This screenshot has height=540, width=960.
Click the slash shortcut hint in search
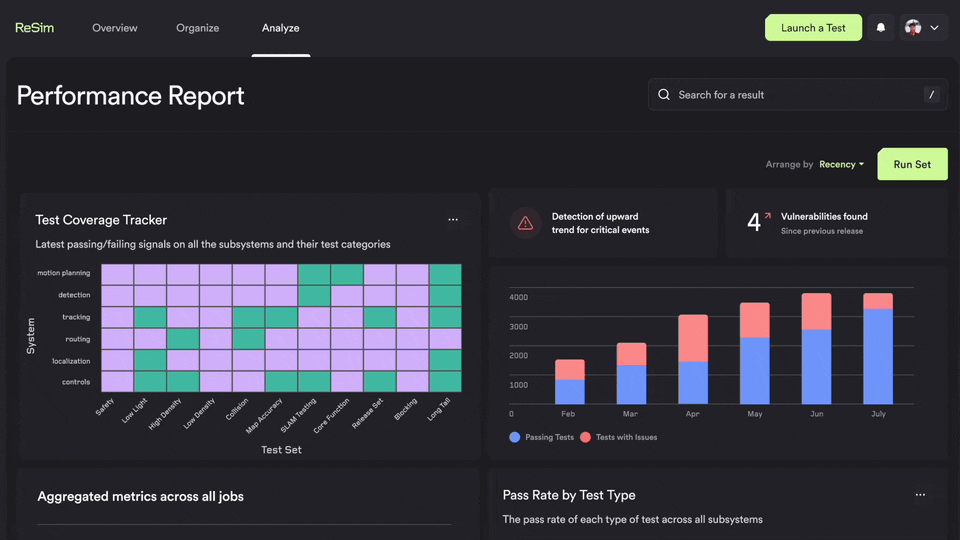pos(931,95)
